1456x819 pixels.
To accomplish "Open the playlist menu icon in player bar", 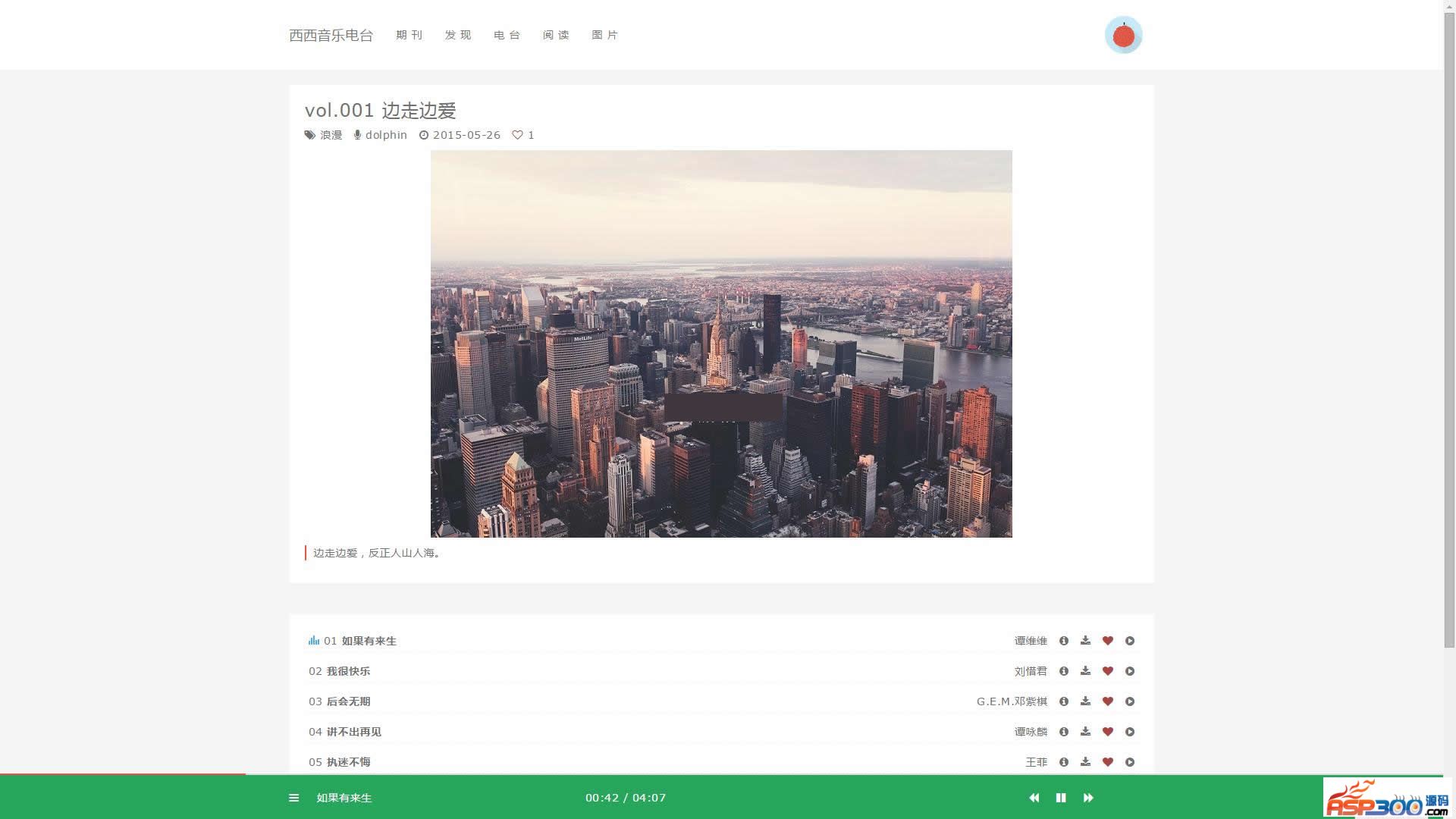I will point(294,798).
